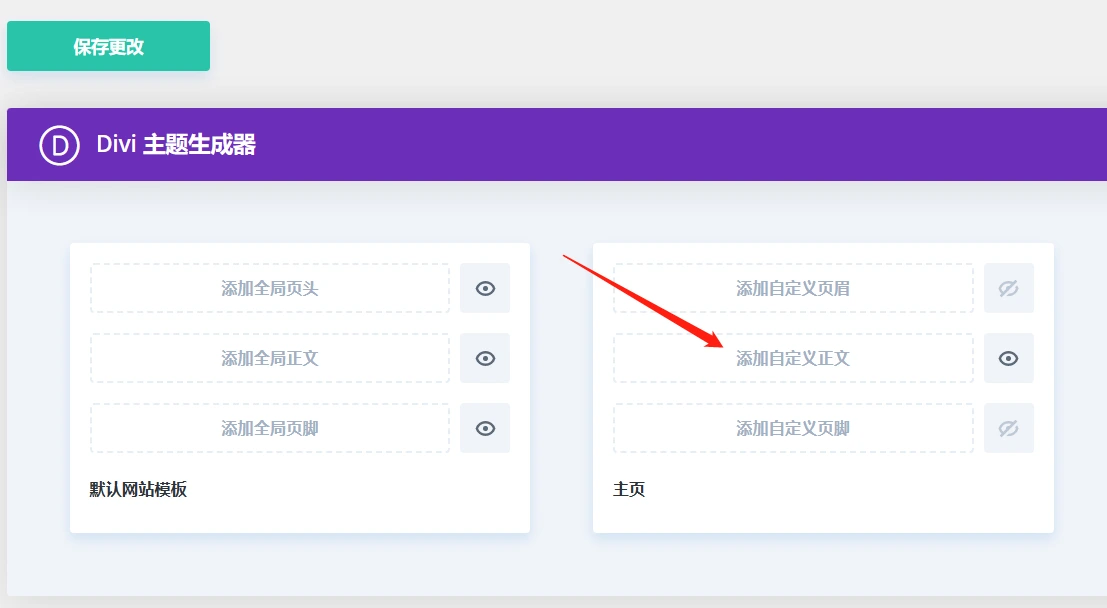Screen dimensions: 1107x608
Task: Click 添加全局页脚 to add global footer
Action: point(270,428)
